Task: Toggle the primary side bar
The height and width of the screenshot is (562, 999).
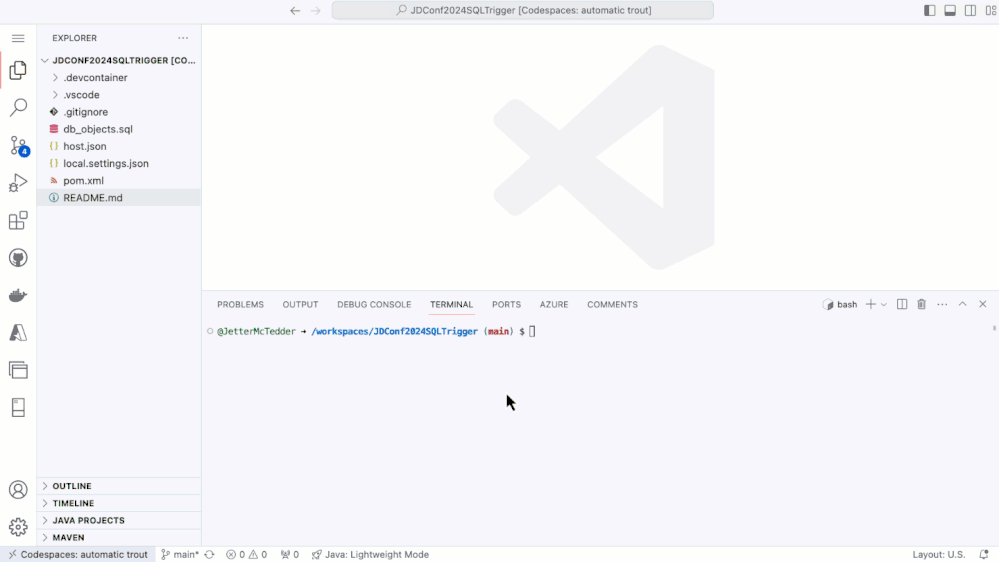Action: 930,10
